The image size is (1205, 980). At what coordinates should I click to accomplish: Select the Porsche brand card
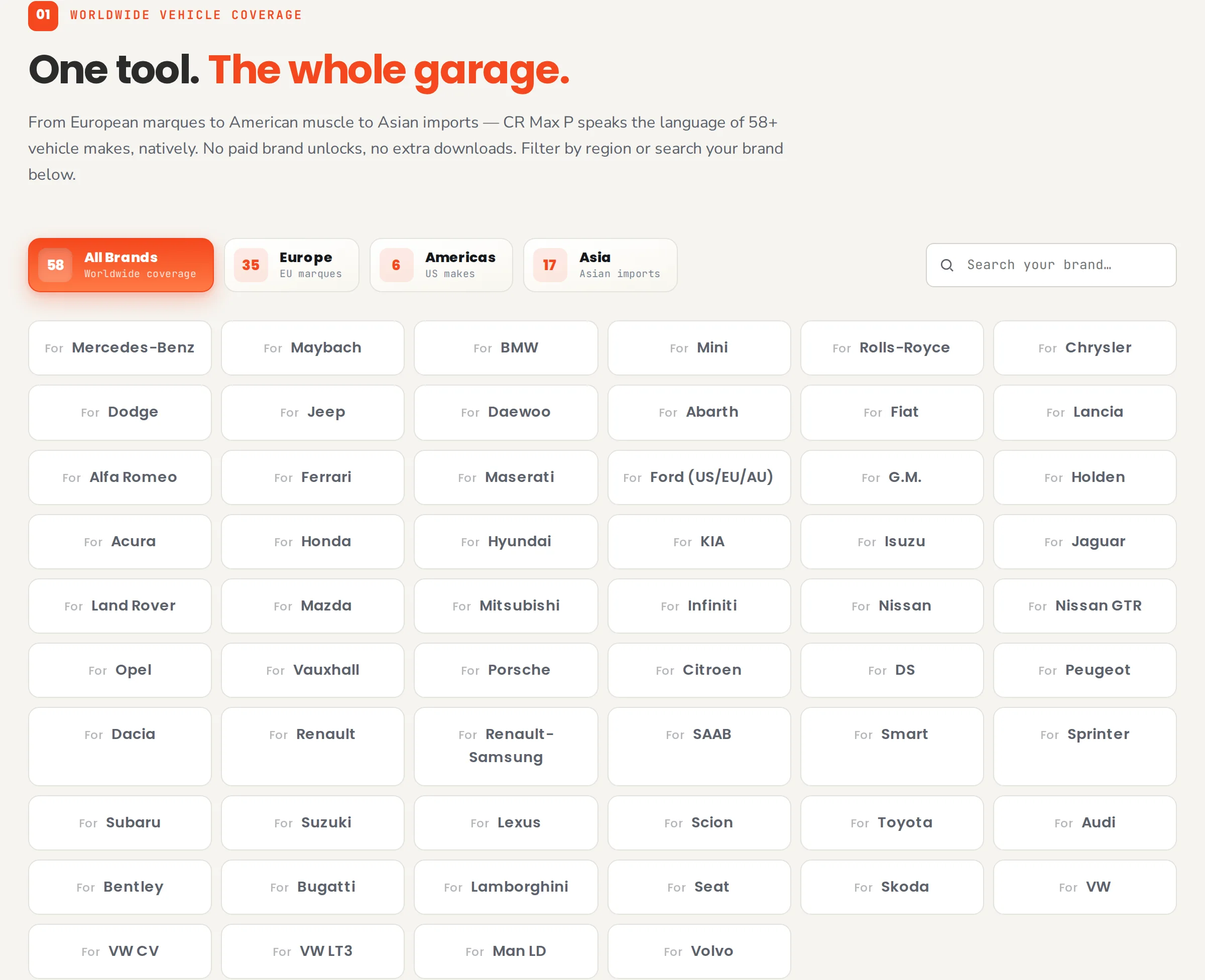click(506, 670)
